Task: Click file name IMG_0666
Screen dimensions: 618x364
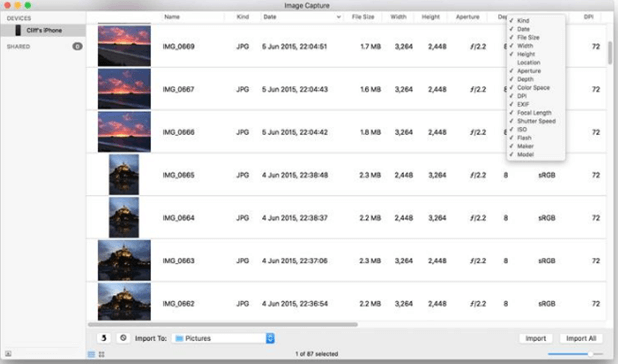Action: coord(179,132)
